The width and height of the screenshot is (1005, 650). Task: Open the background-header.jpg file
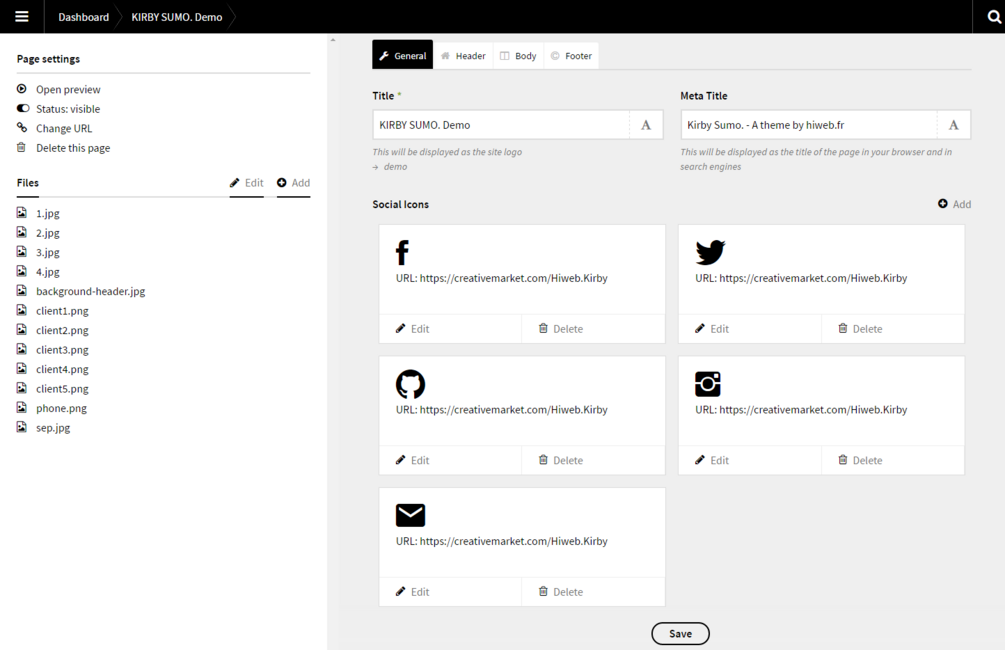click(x=90, y=292)
